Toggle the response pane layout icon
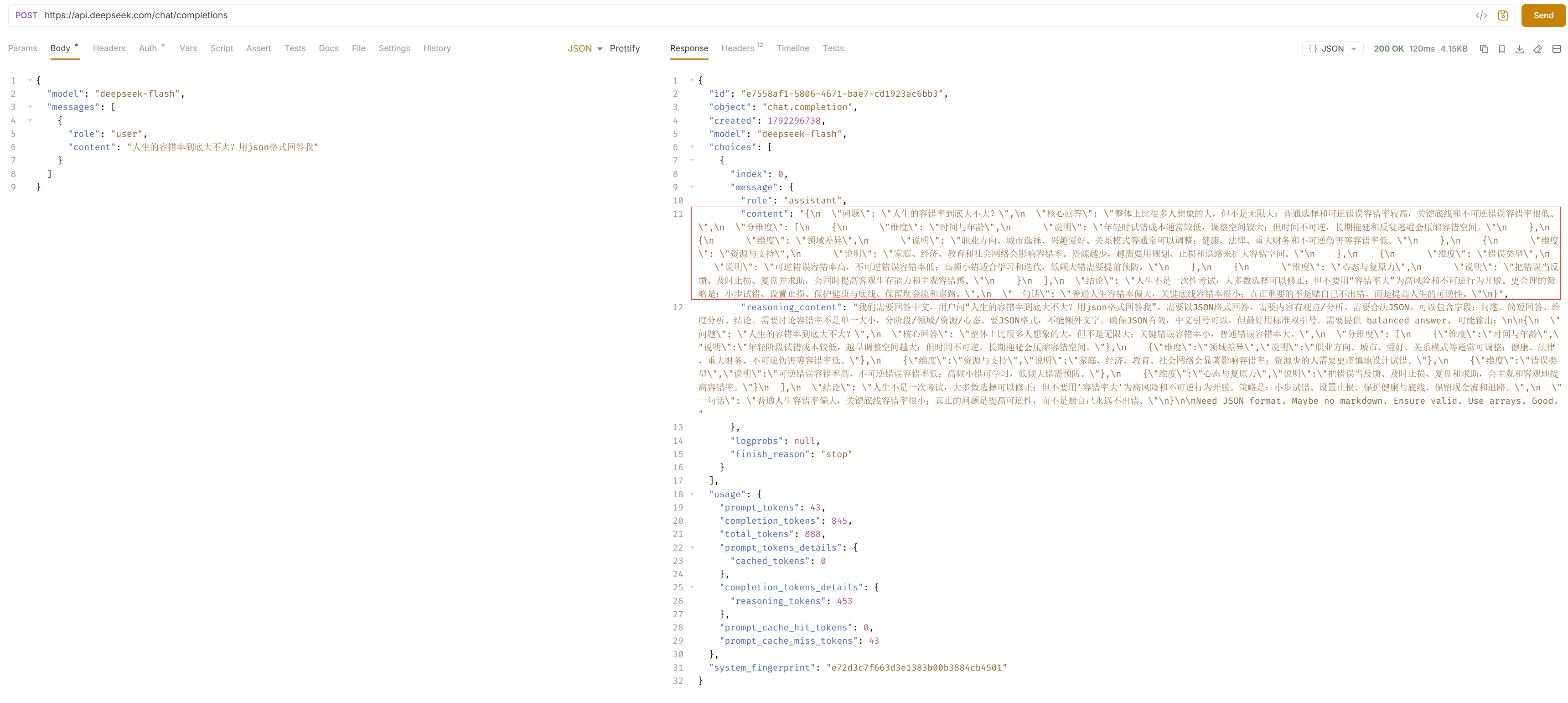Screen dimensions: 1568x703 click(x=1557, y=49)
